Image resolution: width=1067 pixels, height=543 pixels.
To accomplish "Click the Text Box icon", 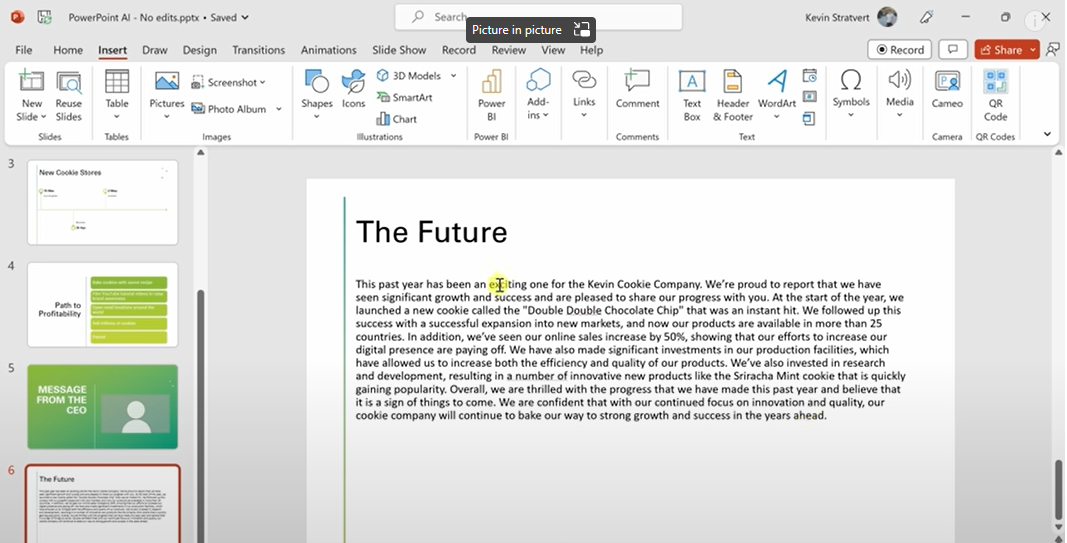I will point(691,93).
